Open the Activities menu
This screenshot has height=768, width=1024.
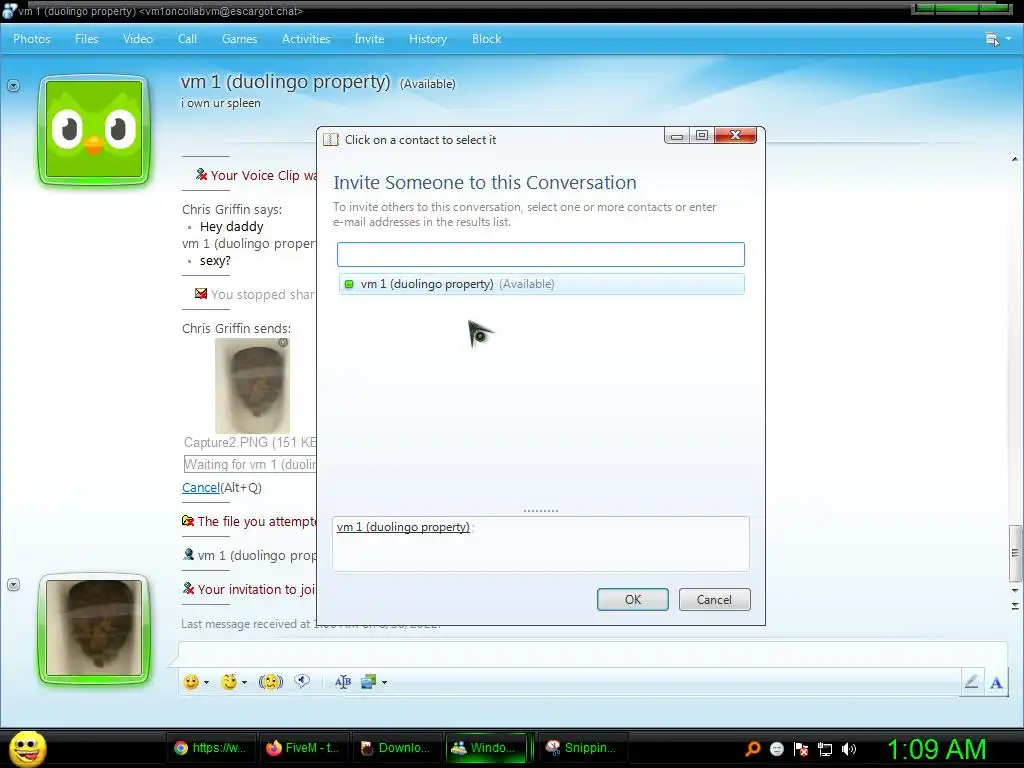(x=306, y=39)
